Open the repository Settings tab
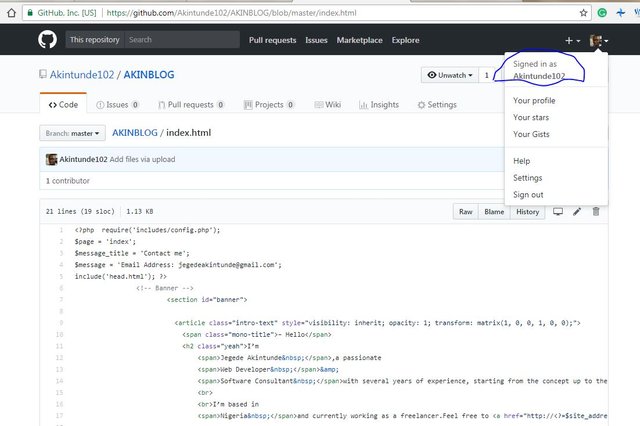This screenshot has width=640, height=426. click(437, 105)
